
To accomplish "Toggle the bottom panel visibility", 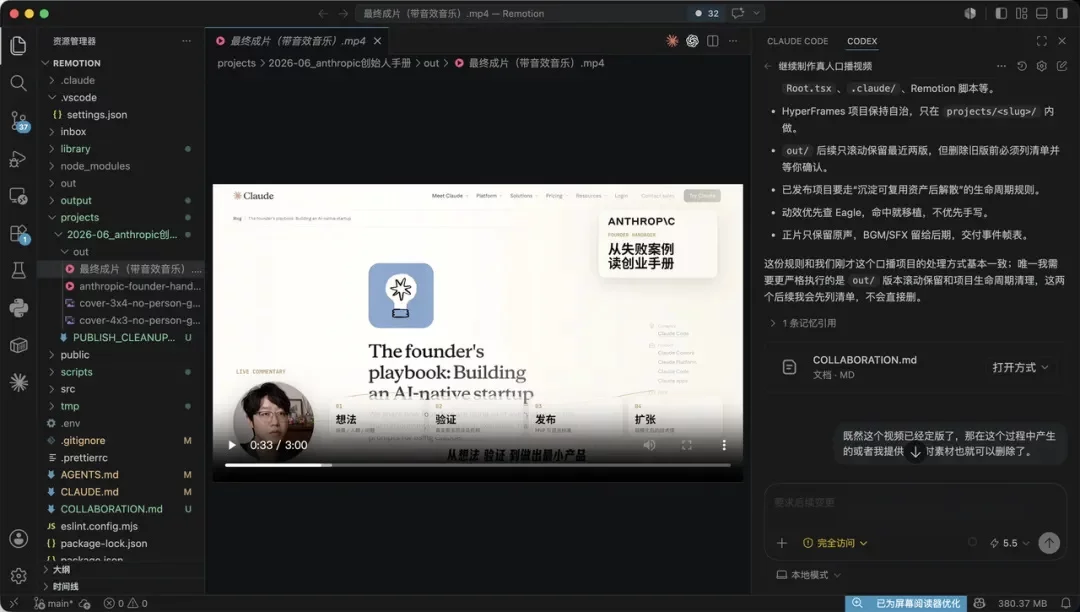I will pyautogui.click(x=1041, y=13).
